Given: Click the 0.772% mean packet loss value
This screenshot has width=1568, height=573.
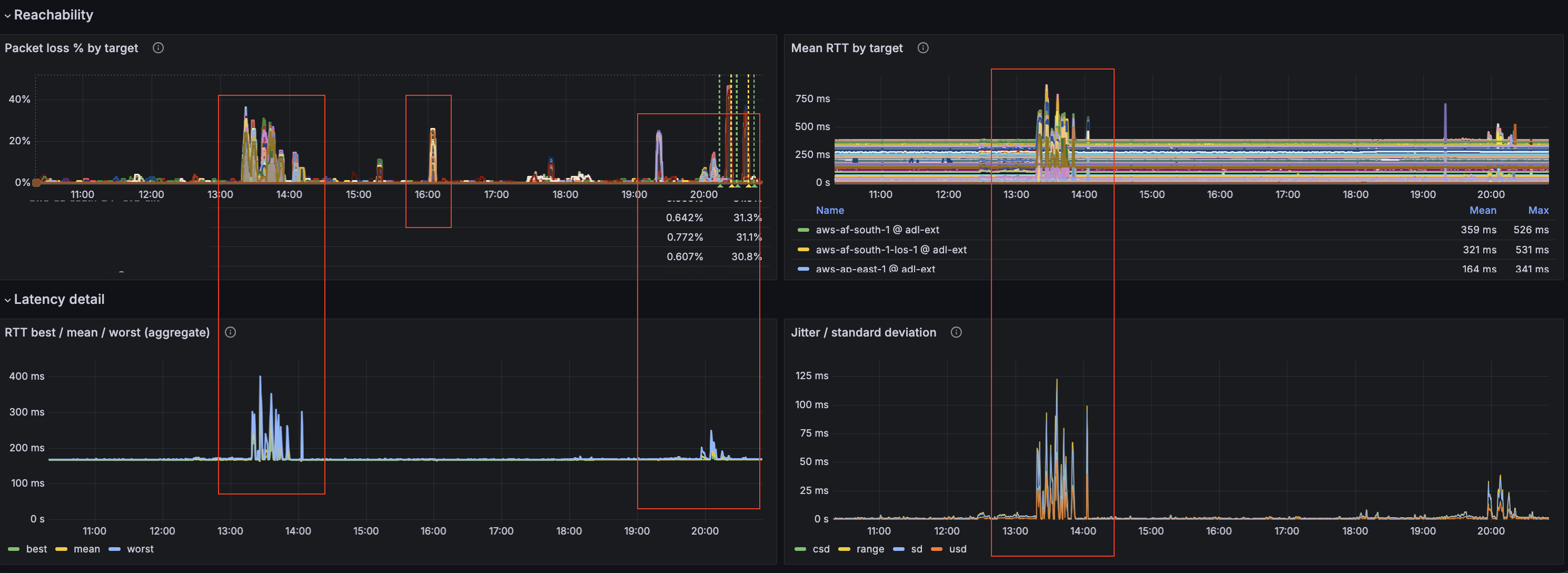Looking at the screenshot, I should (685, 237).
